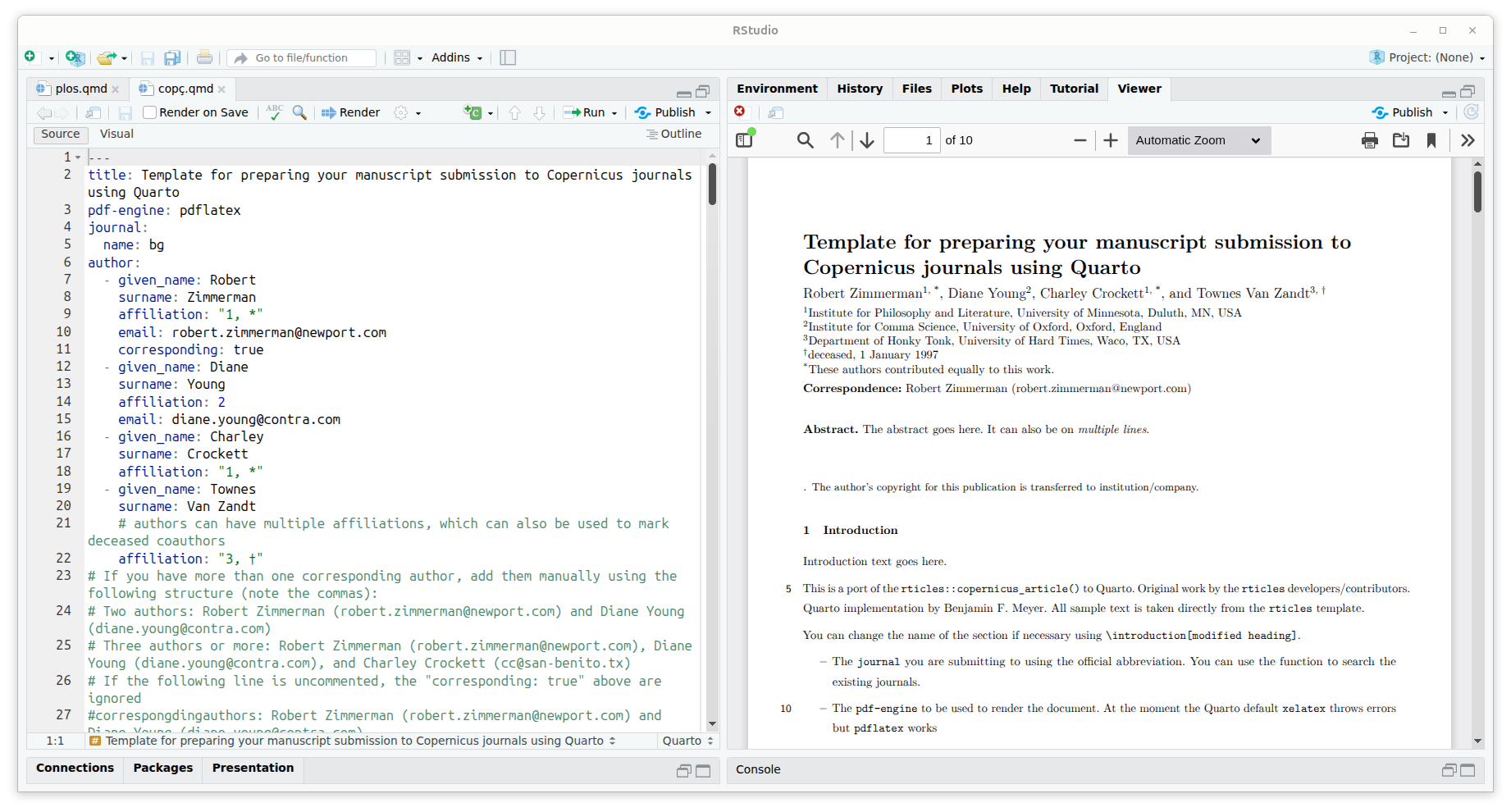Switch to the plos.qmd tab
Screen dimensions: 1511x812
point(81,89)
